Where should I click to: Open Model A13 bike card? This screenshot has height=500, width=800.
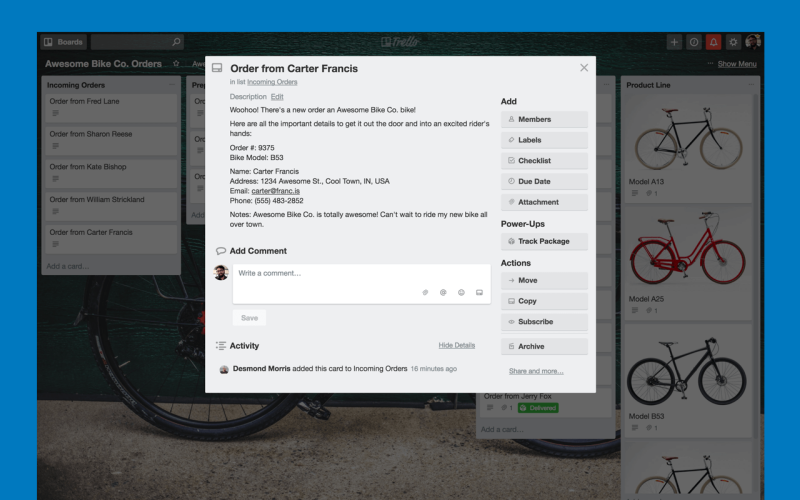click(688, 148)
